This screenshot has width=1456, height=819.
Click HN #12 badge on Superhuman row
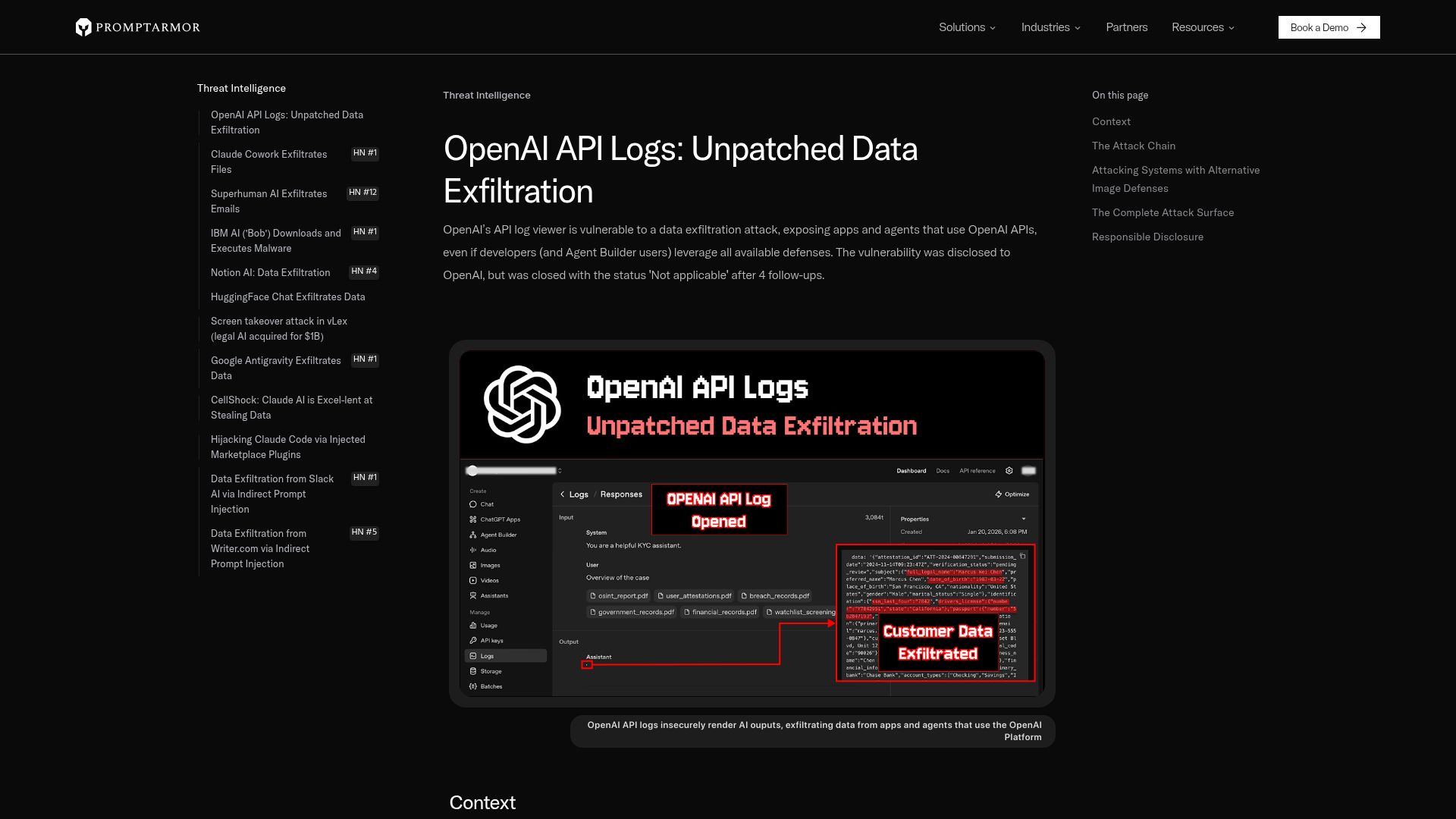pyautogui.click(x=362, y=193)
